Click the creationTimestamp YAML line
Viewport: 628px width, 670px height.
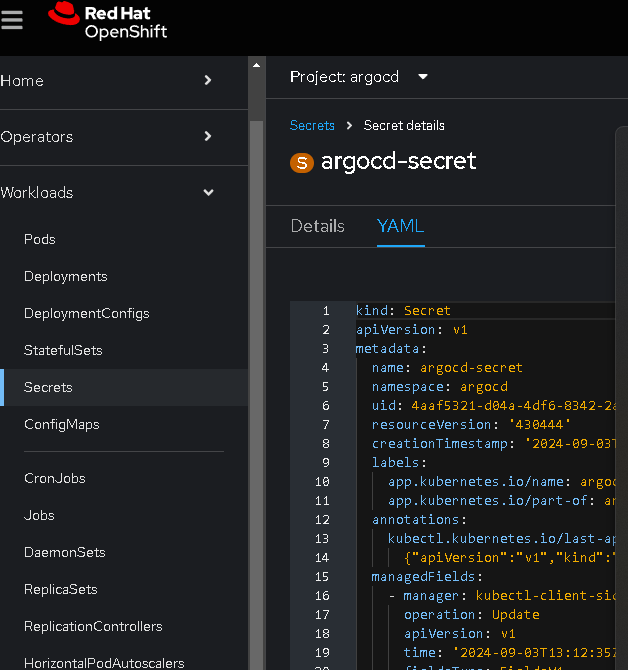[493, 444]
